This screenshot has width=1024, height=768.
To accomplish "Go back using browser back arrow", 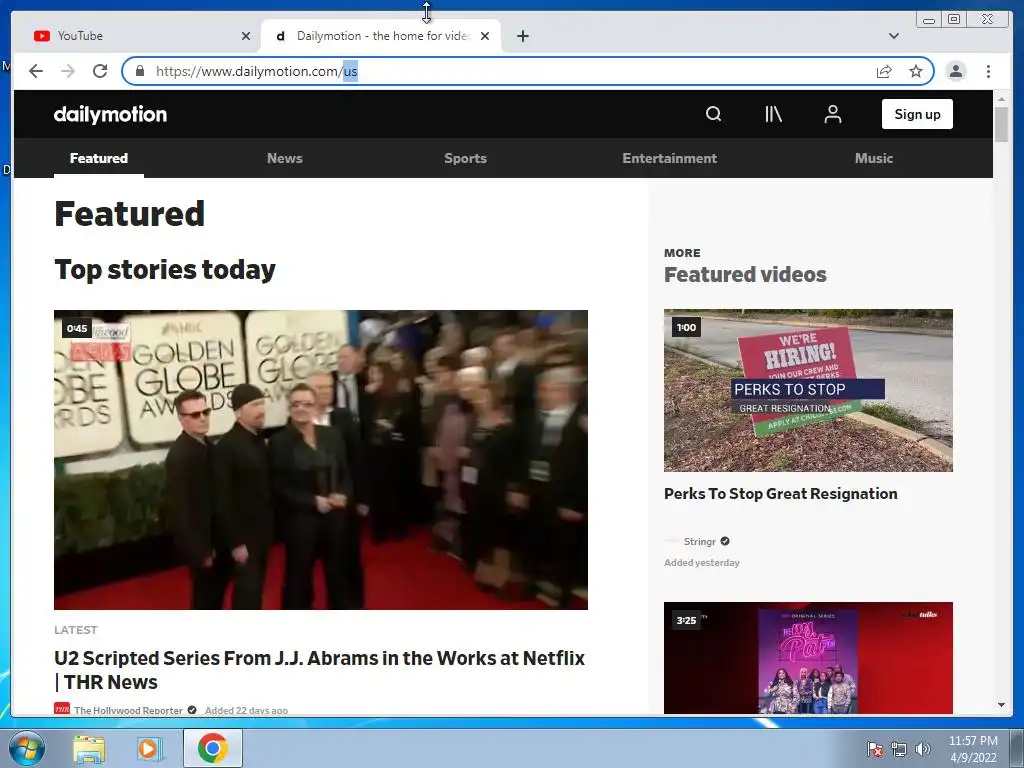I will click(x=36, y=71).
